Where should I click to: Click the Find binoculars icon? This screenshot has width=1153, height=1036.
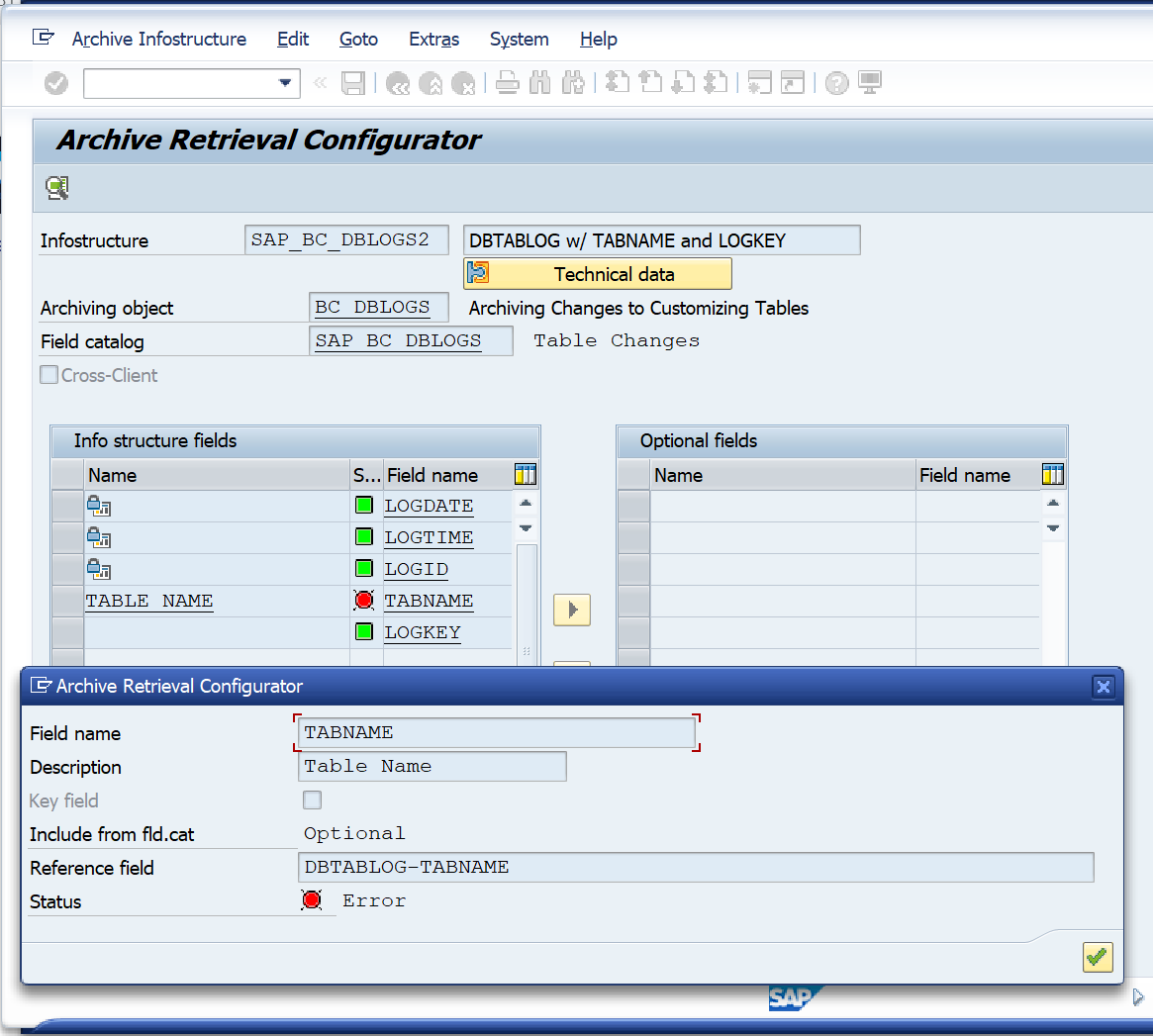tap(539, 82)
